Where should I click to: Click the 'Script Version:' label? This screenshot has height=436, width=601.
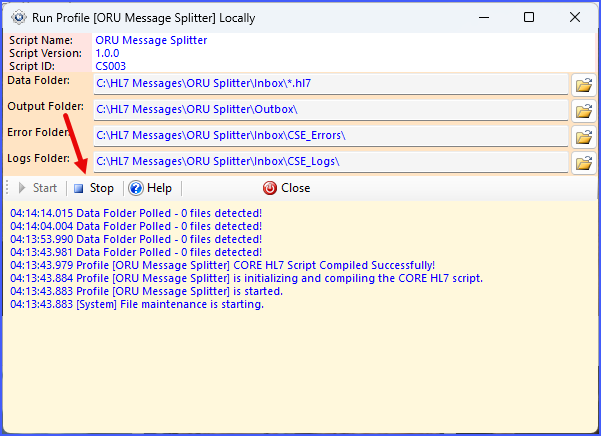tap(45, 53)
